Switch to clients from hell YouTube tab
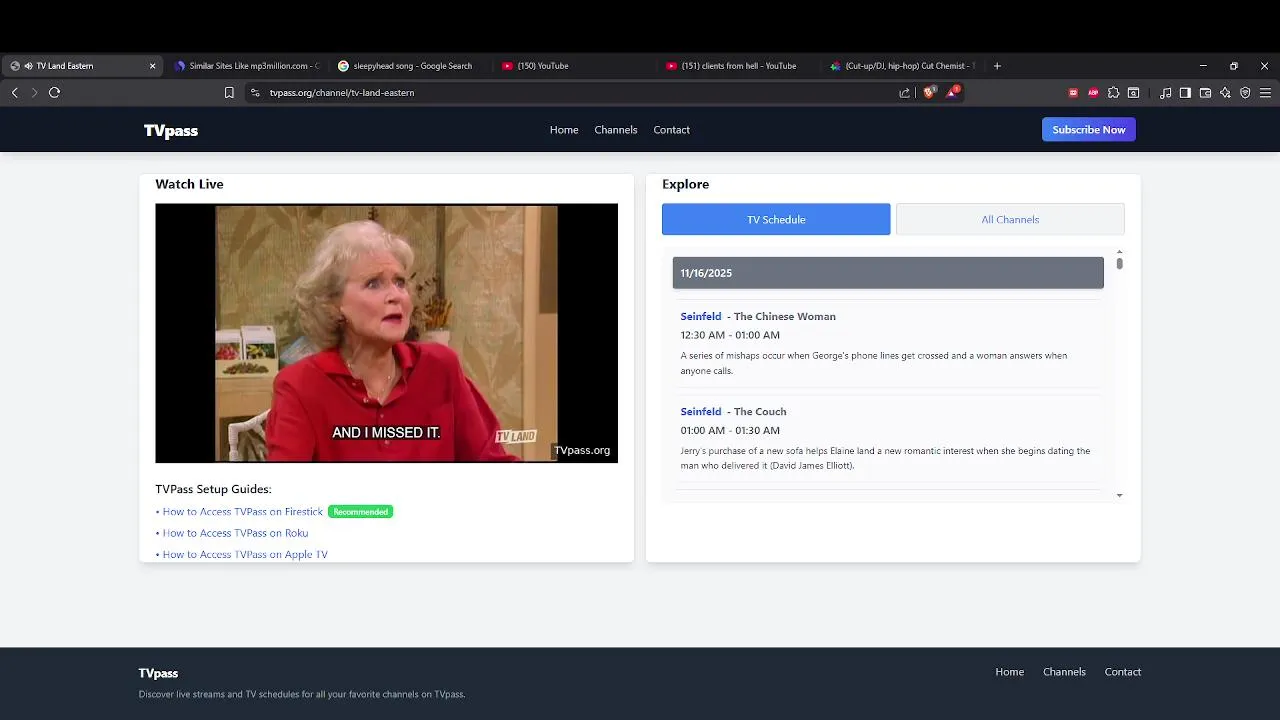1280x720 pixels. pyautogui.click(x=738, y=66)
